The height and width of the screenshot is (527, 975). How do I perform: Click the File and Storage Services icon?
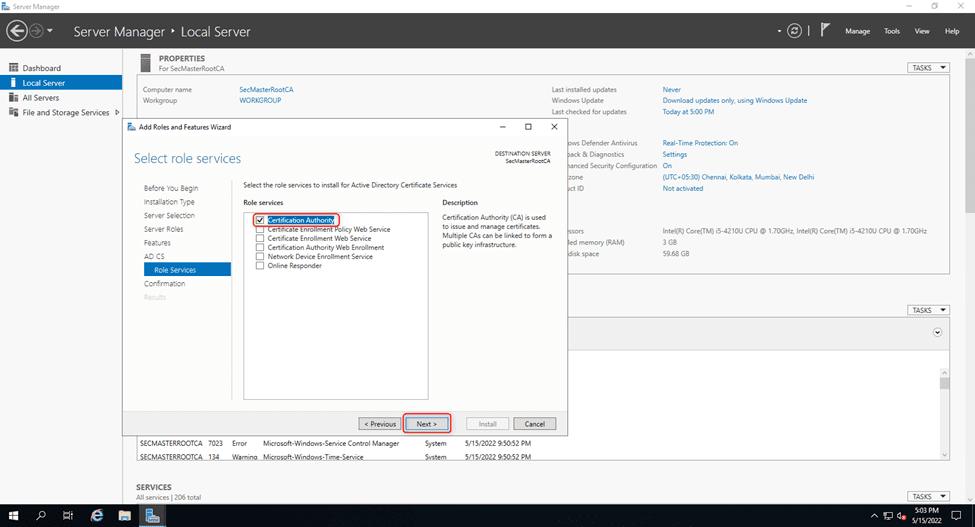coord(13,112)
